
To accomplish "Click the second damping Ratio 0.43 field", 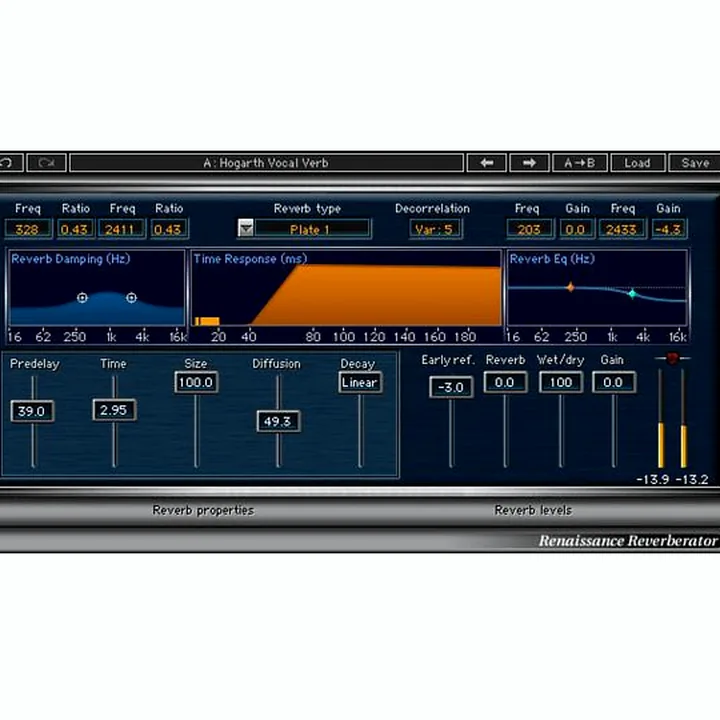I will [168, 229].
